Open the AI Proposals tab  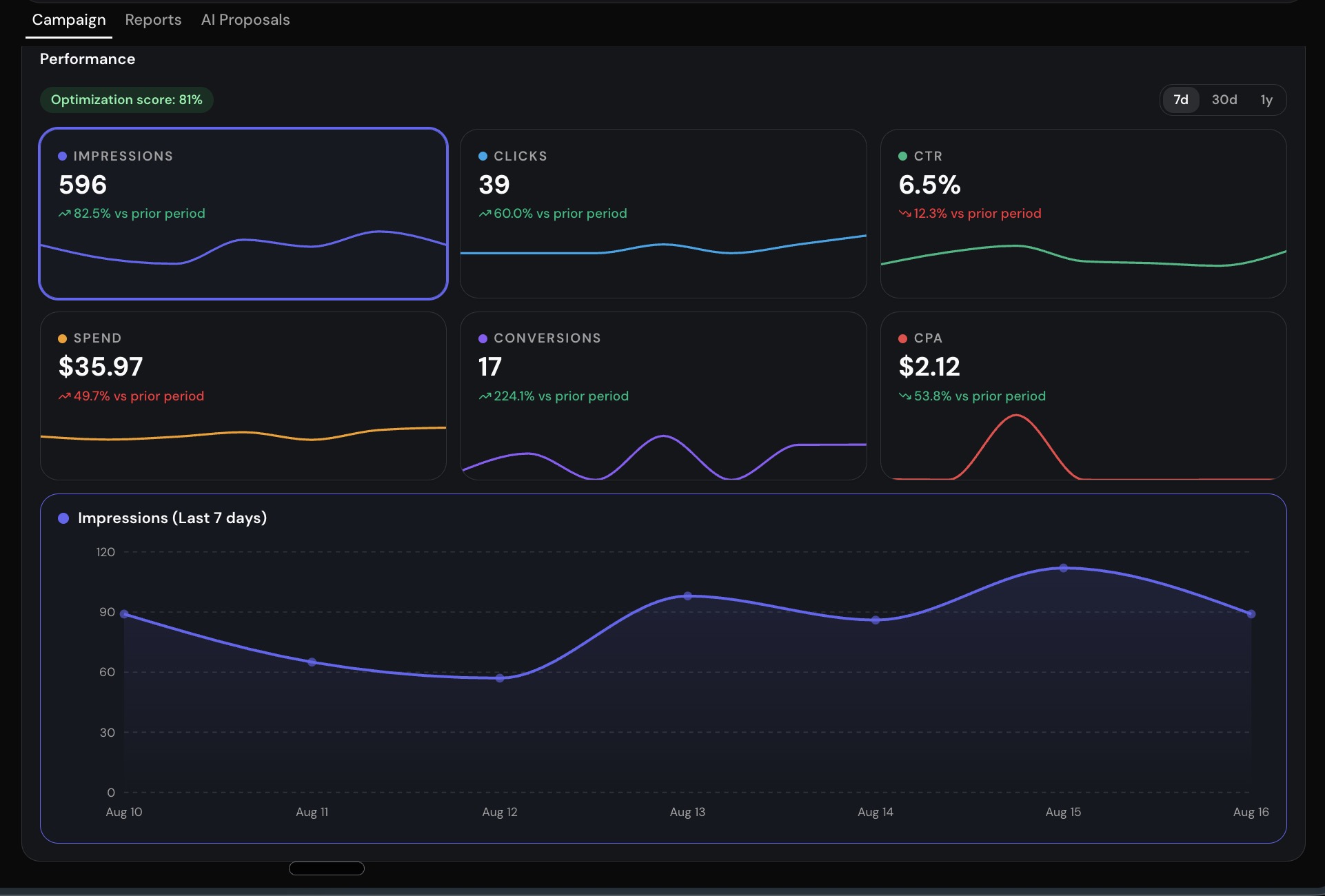245,20
